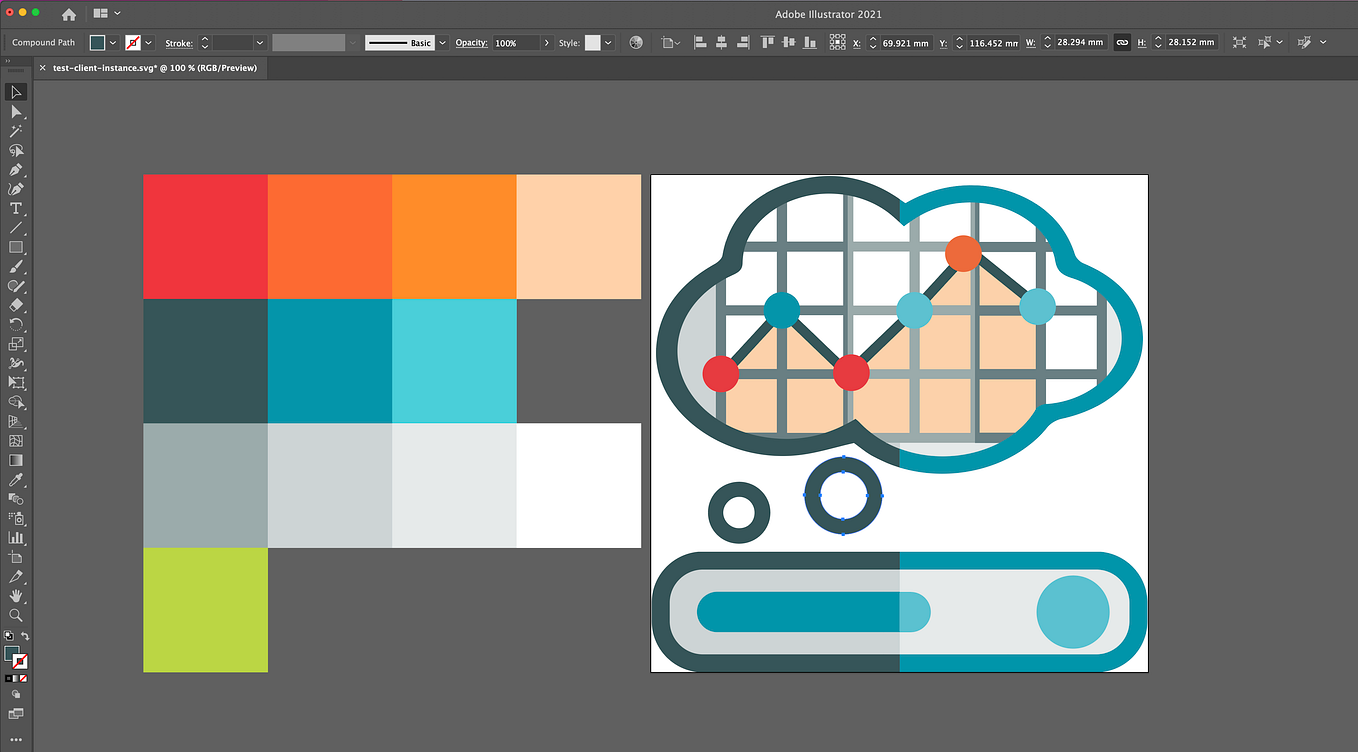The height and width of the screenshot is (752, 1358).
Task: Click the Home button
Action: point(69,14)
